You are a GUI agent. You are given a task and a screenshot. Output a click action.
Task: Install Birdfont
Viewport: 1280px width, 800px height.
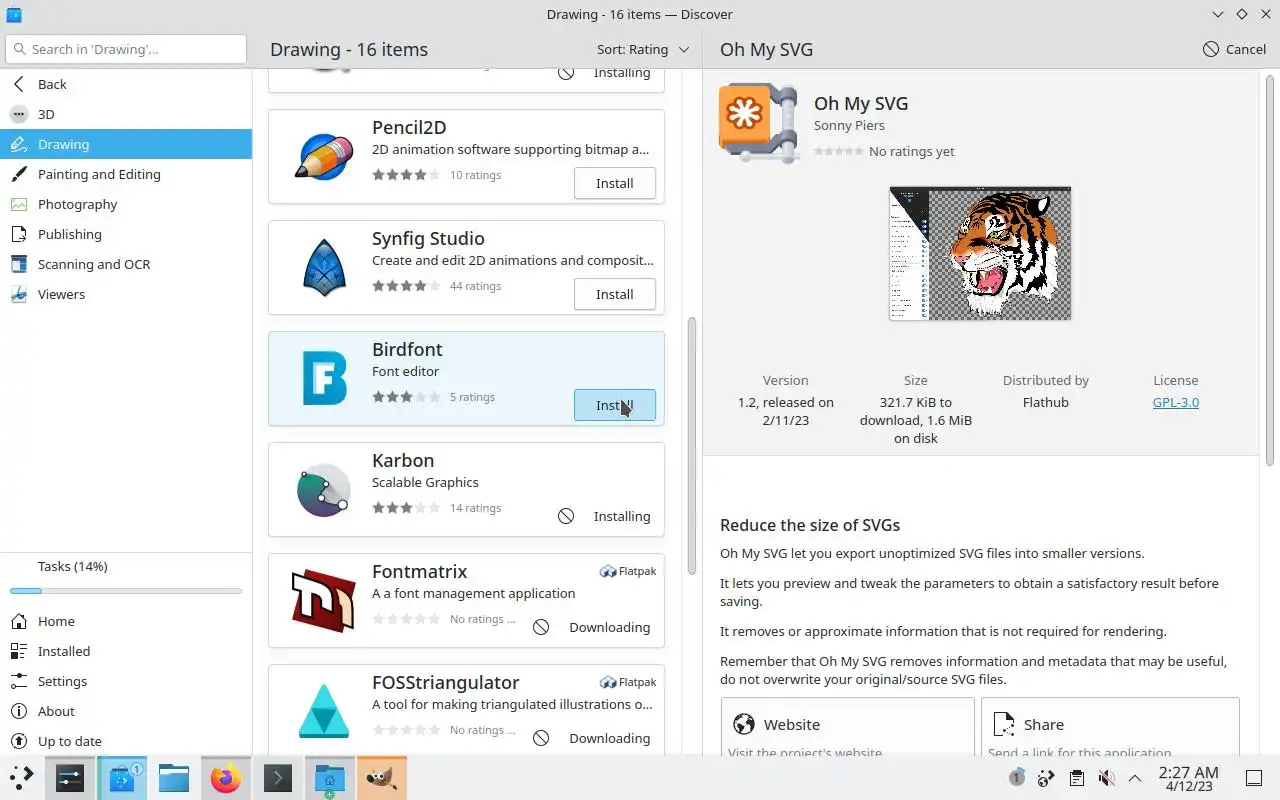[x=615, y=405]
